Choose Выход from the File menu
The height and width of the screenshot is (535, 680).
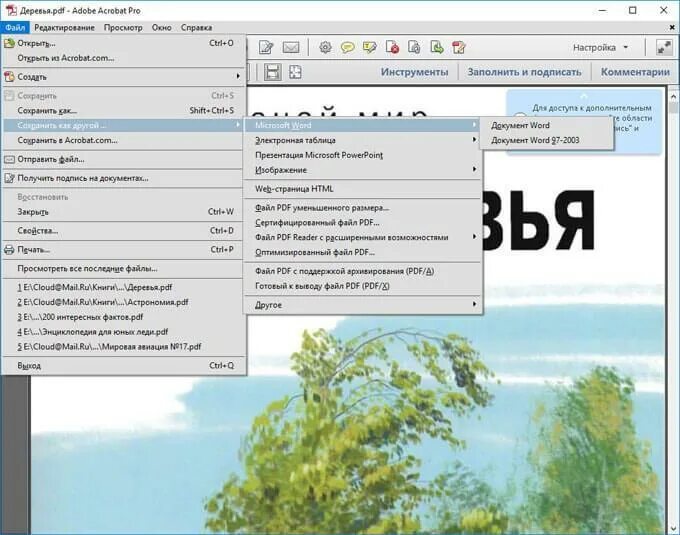click(124, 365)
